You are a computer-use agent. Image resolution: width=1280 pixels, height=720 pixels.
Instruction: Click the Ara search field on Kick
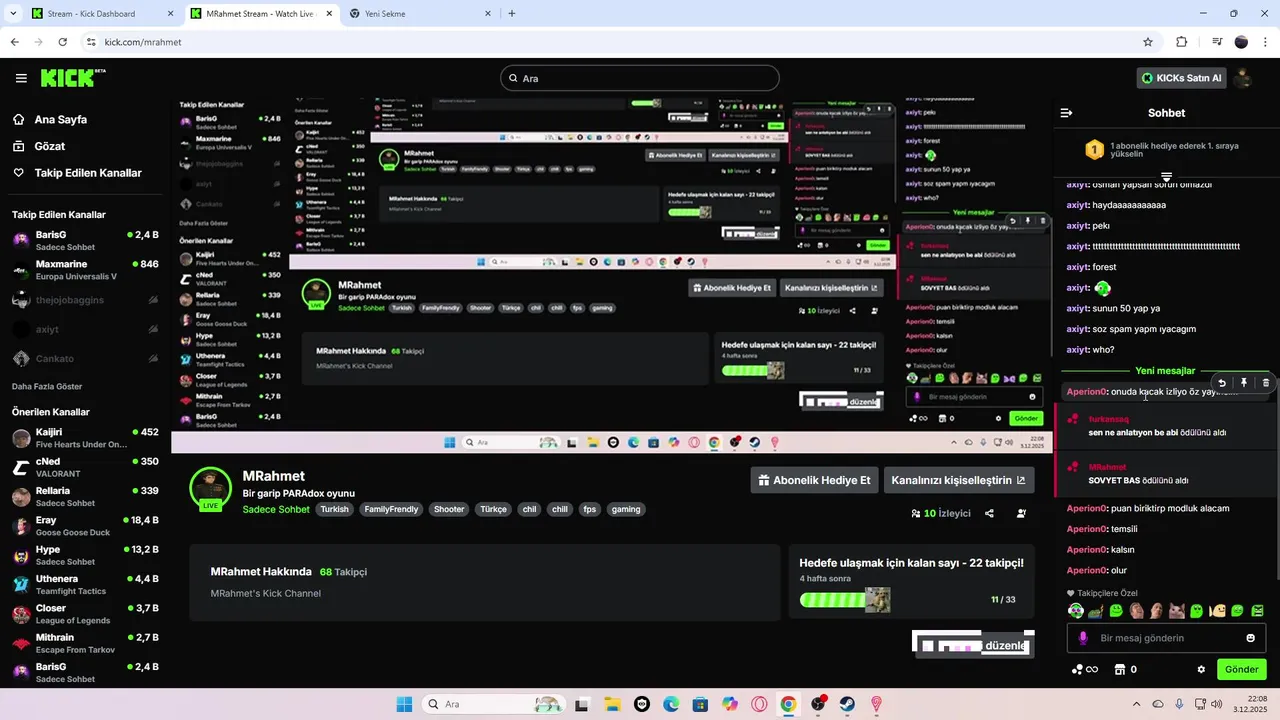click(640, 78)
